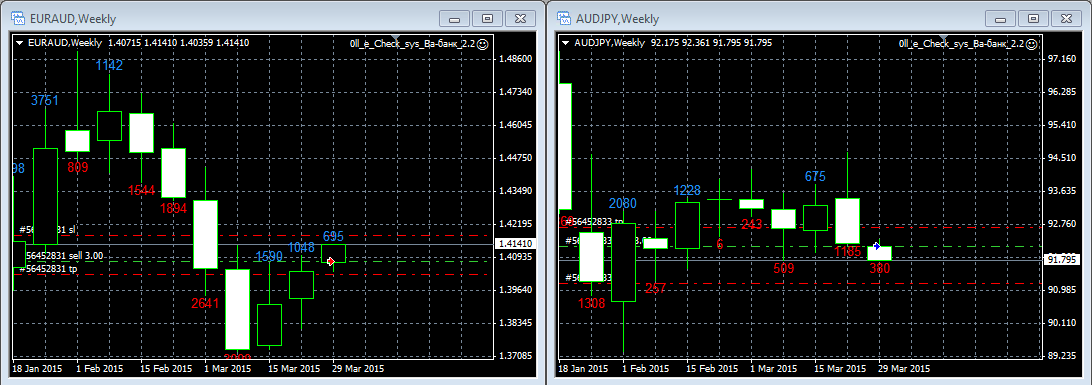Click the 97.160 price on AUDJPY scale

1062,59
